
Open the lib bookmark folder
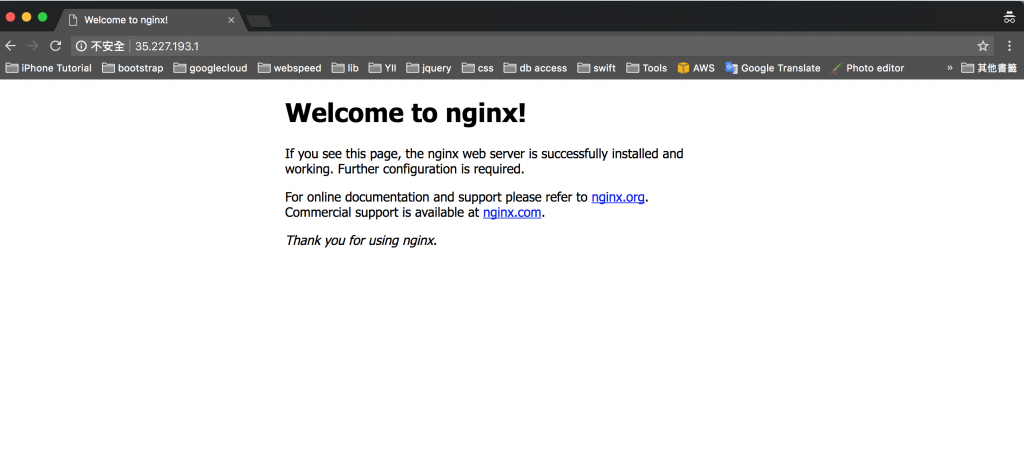pyautogui.click(x=345, y=68)
